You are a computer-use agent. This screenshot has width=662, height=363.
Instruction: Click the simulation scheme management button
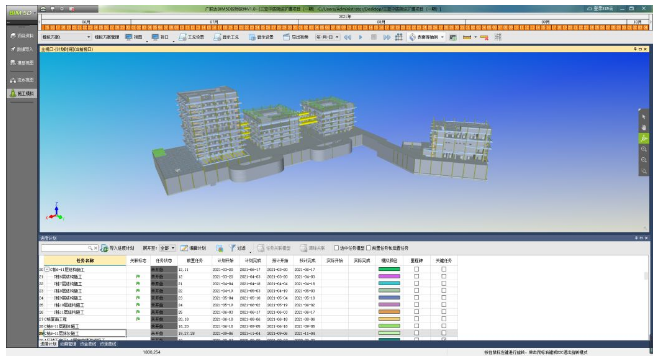tap(107, 37)
